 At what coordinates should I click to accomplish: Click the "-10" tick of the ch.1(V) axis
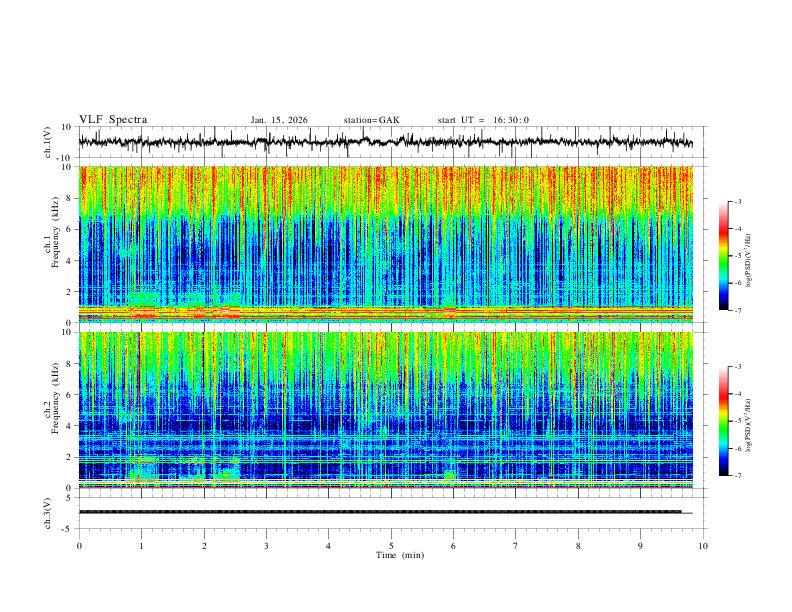coord(65,158)
